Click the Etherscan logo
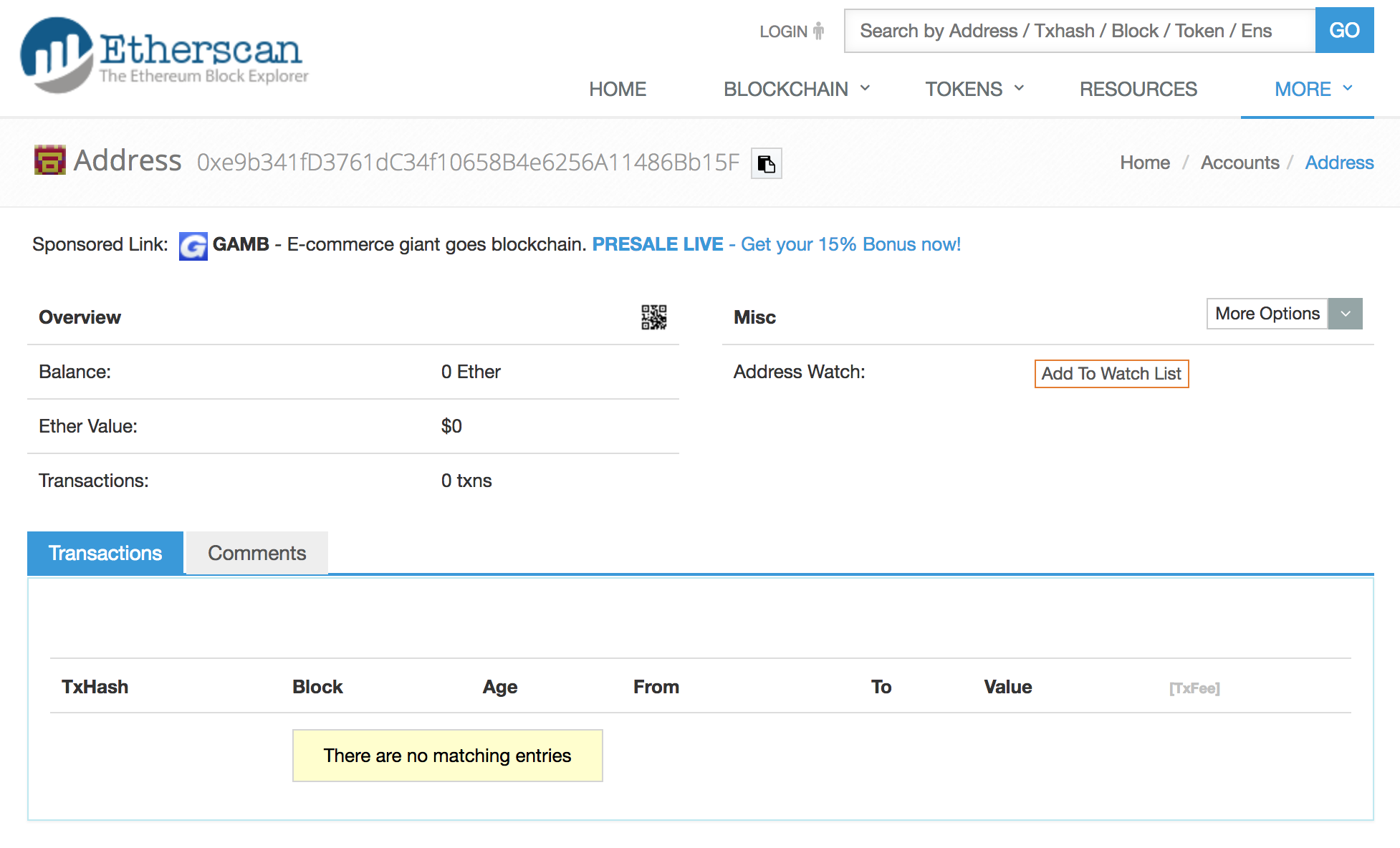The height and width of the screenshot is (848, 1400). point(164,54)
